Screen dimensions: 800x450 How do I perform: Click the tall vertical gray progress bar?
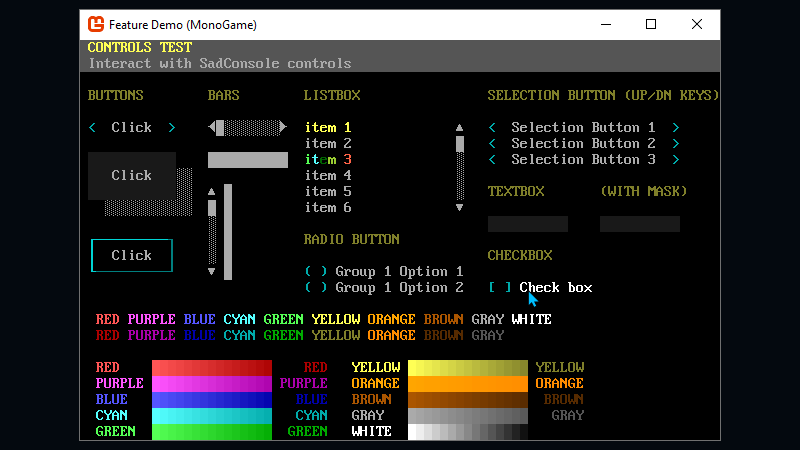pyautogui.click(x=228, y=232)
